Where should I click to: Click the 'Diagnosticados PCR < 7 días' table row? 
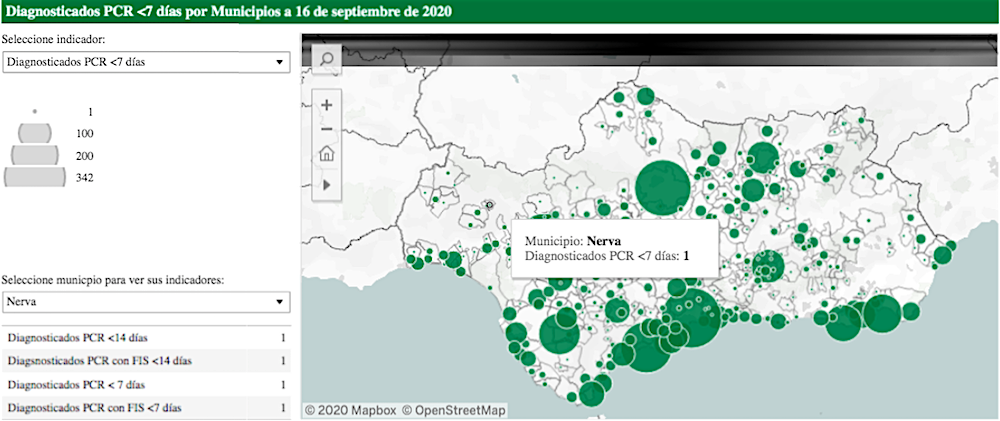(146, 384)
